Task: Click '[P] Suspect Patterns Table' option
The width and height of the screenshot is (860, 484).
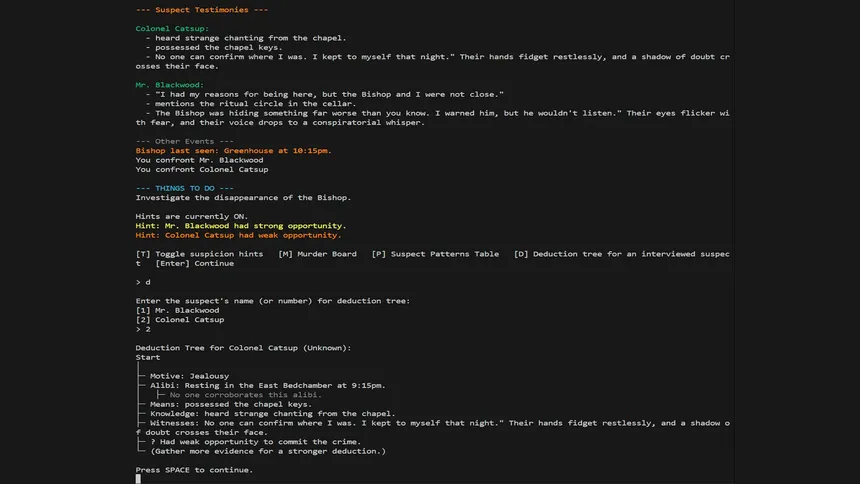Action: click(435, 254)
